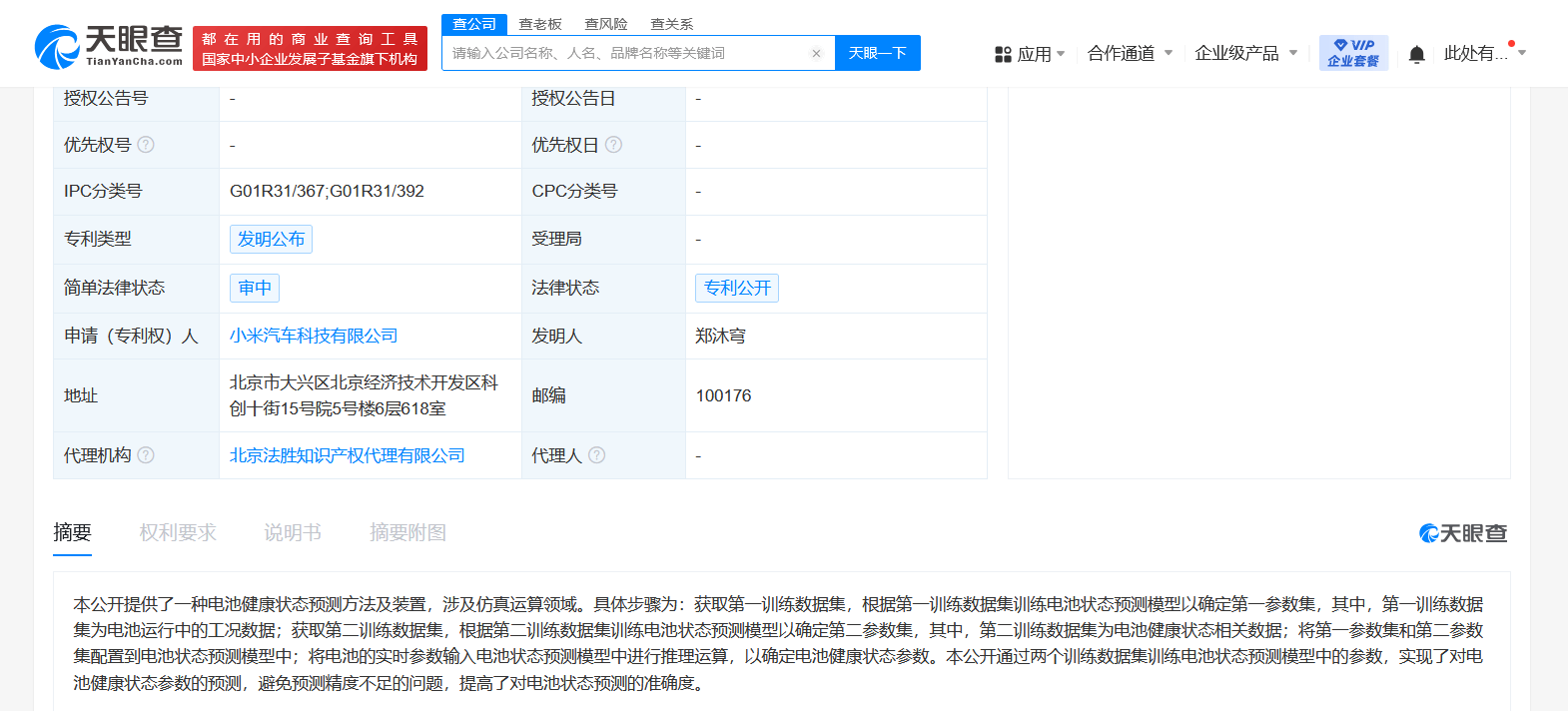Open the 企业级产品 menu
Image resolution: width=1568 pixels, height=711 pixels.
pyautogui.click(x=1236, y=53)
